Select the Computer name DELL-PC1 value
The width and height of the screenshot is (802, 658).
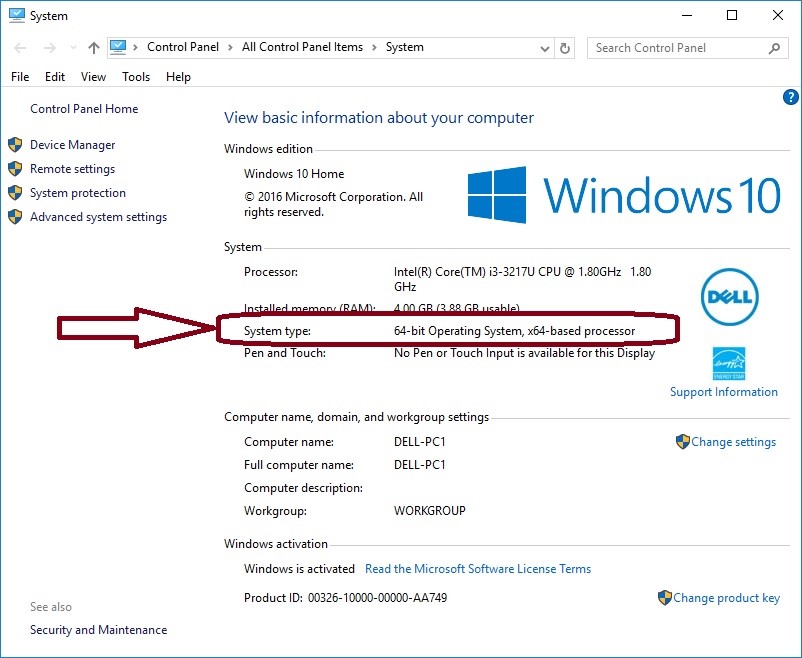[x=420, y=442]
